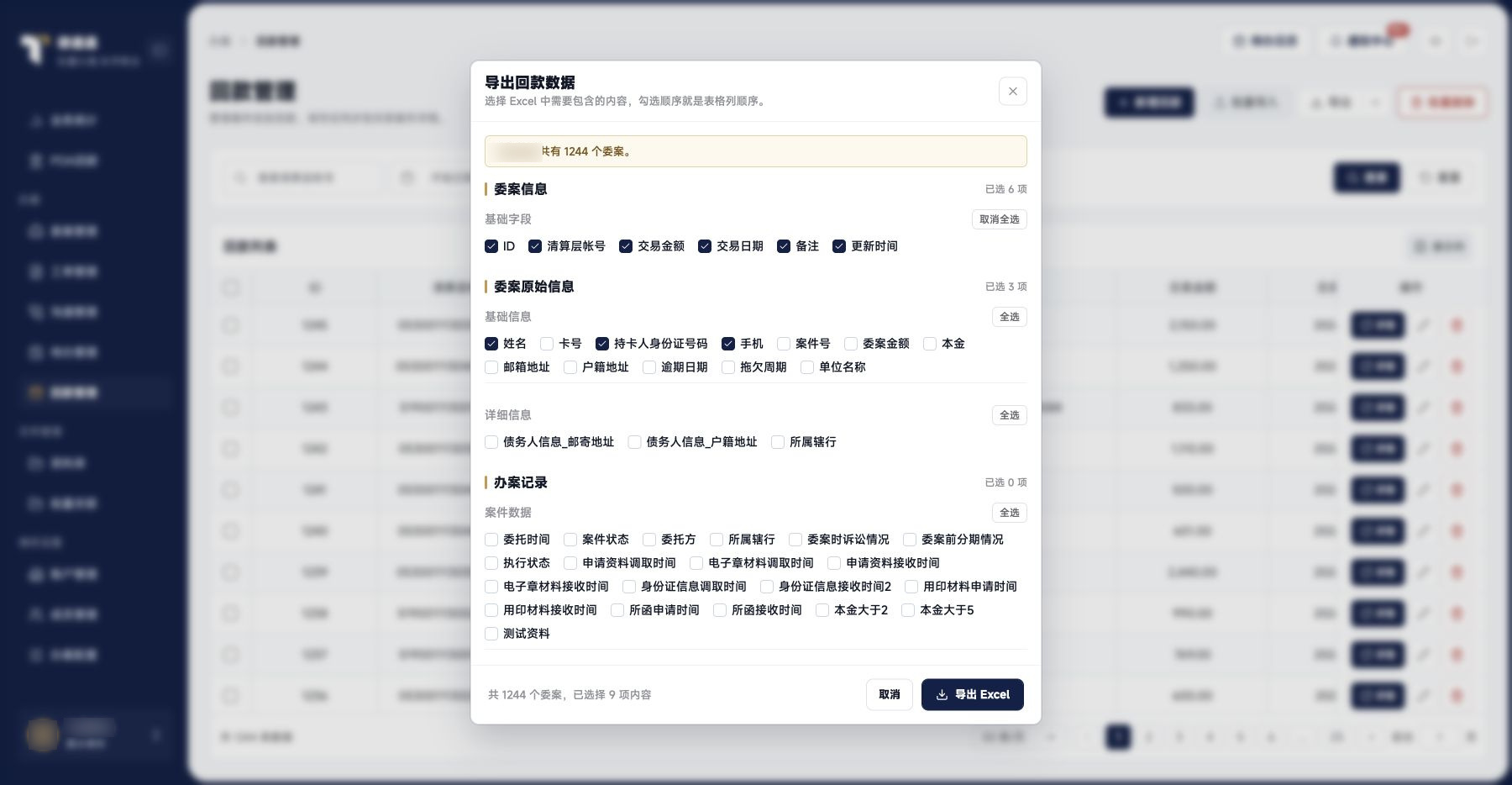Tick the 委案金额 checkbox

(x=851, y=344)
